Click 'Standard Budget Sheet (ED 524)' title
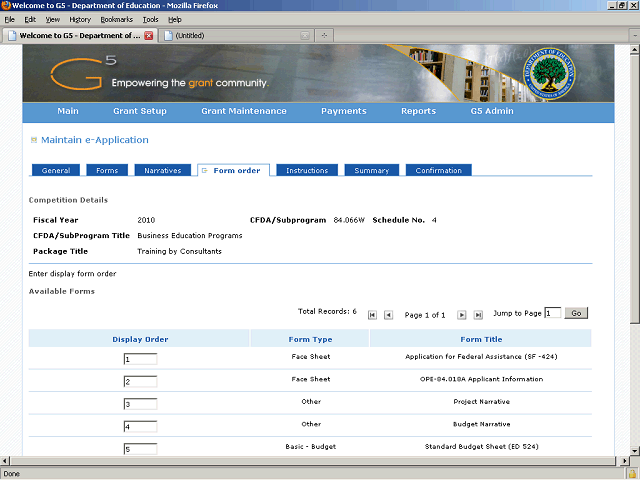The image size is (640, 480). coord(481,447)
